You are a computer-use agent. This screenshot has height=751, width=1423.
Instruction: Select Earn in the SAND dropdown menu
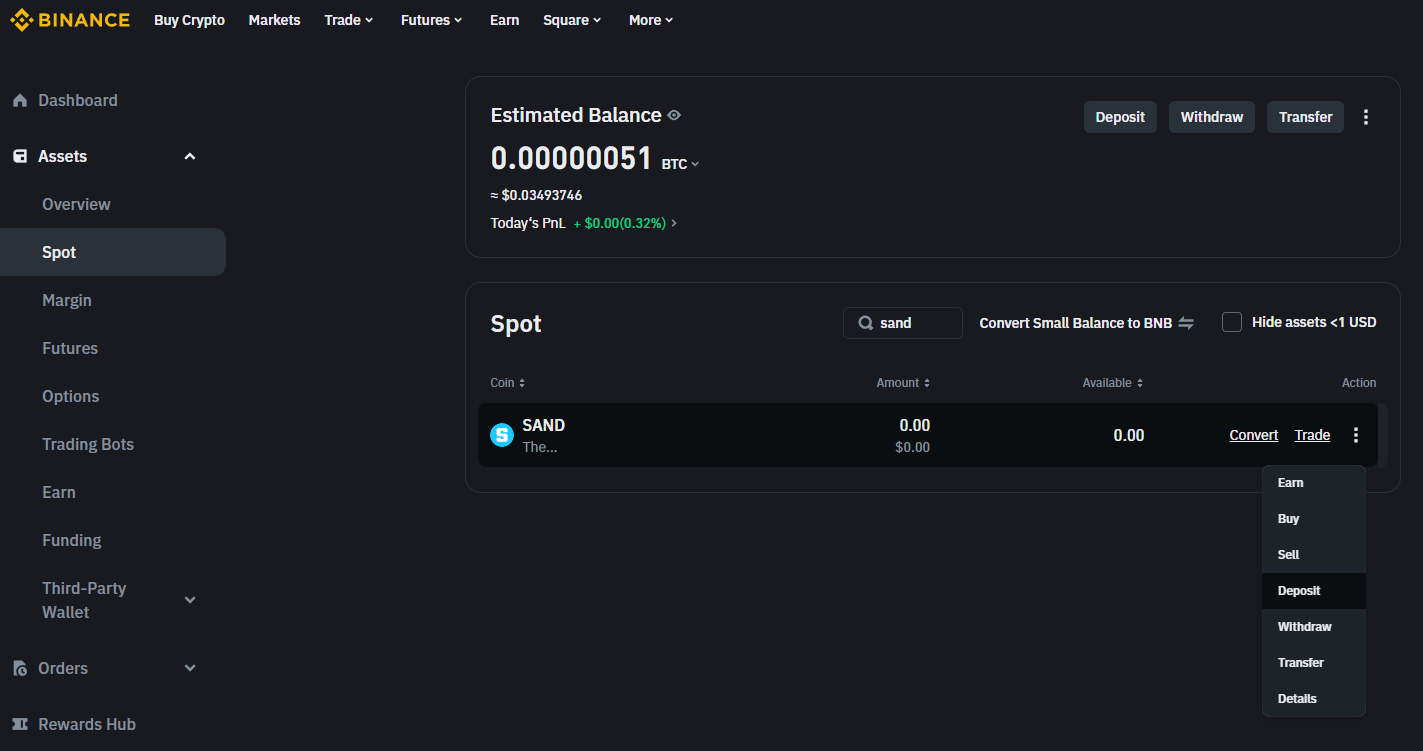[1314, 483]
